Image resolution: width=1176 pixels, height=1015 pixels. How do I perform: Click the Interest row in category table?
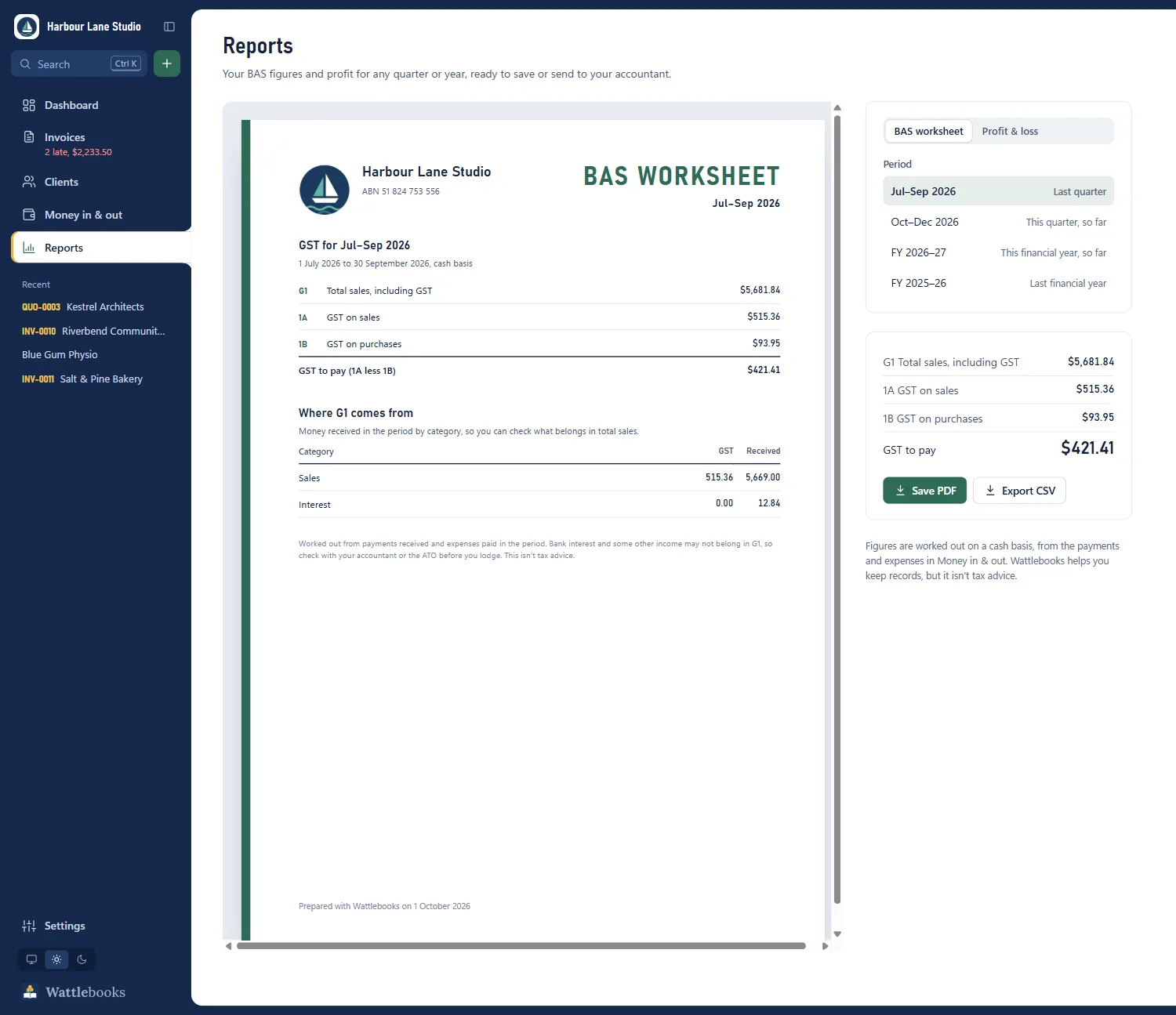(x=539, y=504)
